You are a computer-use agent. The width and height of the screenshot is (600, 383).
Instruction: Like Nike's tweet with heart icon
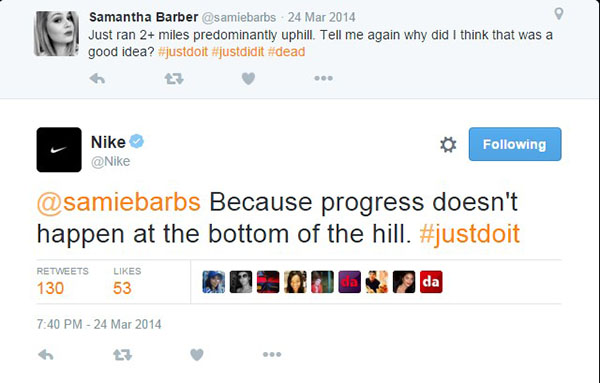click(197, 355)
